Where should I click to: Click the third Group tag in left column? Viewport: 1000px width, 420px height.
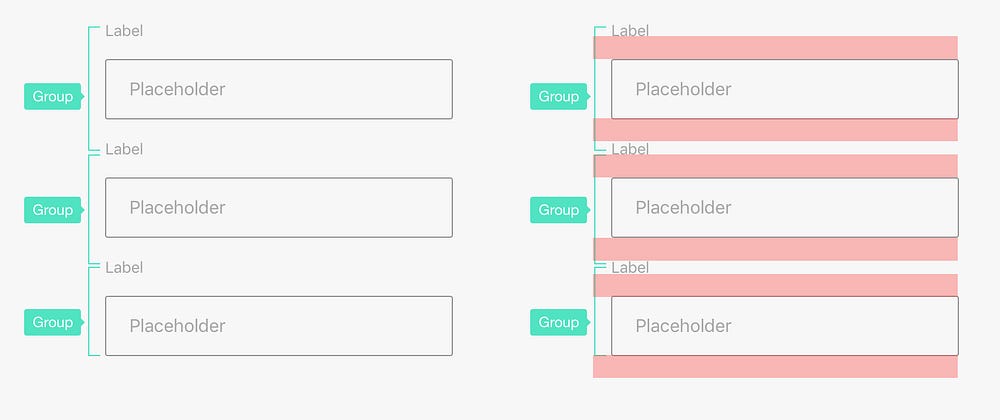point(52,323)
